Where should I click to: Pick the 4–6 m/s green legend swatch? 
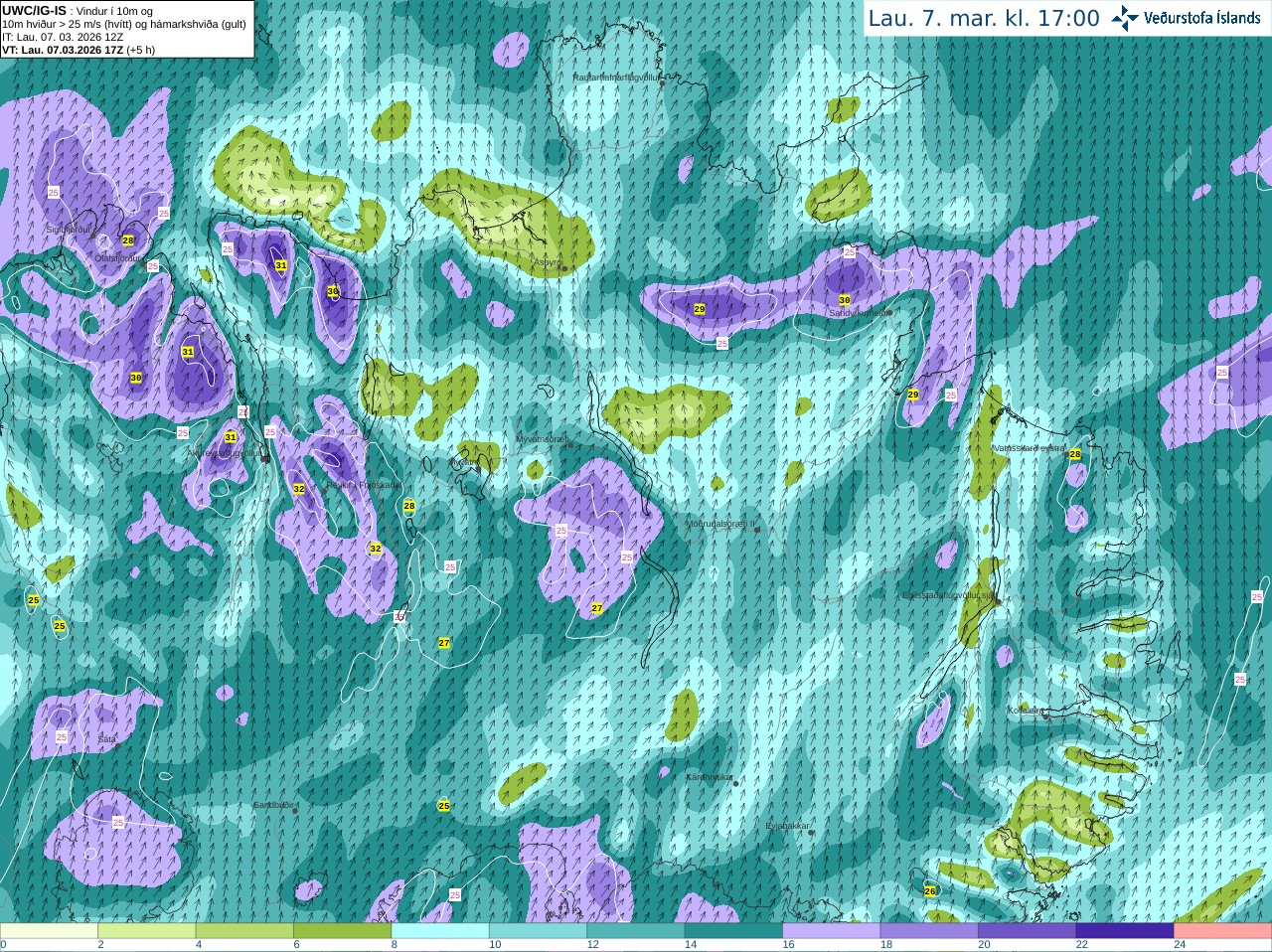[244, 931]
